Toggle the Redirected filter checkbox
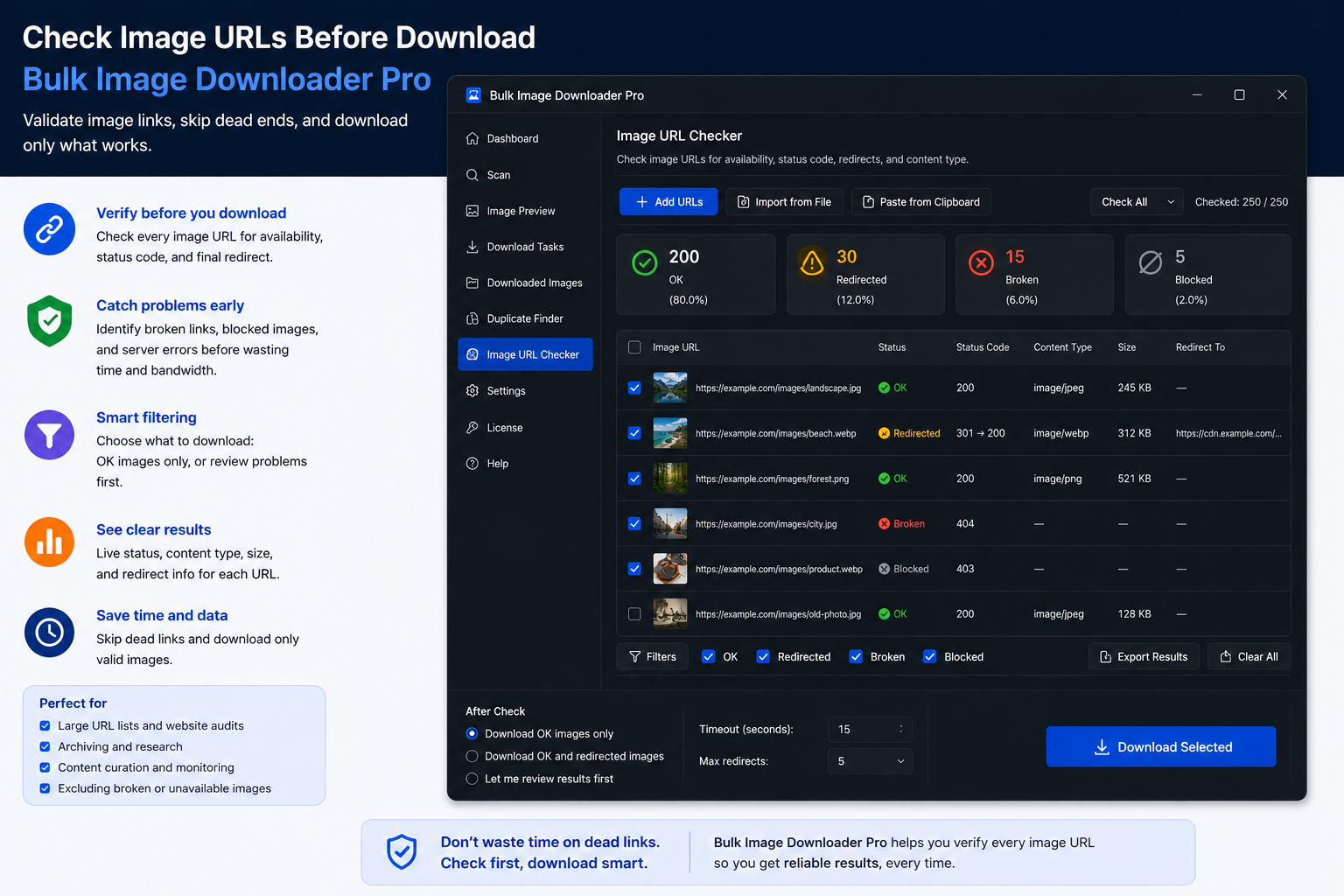The width and height of the screenshot is (1344, 896). point(763,656)
